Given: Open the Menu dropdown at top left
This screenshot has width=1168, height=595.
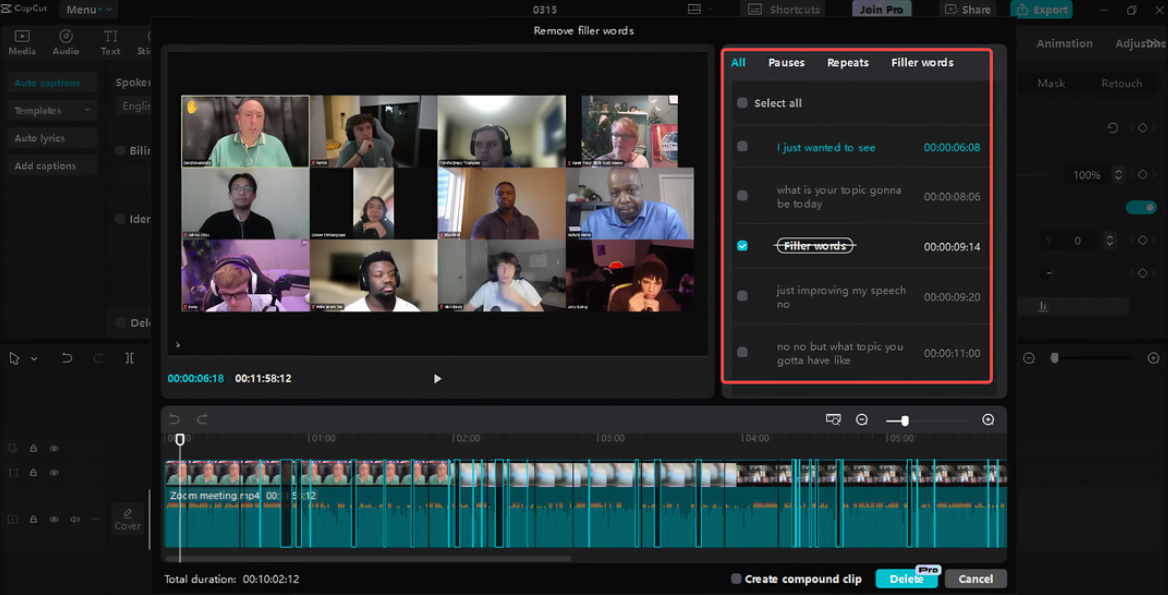Looking at the screenshot, I should click(85, 9).
